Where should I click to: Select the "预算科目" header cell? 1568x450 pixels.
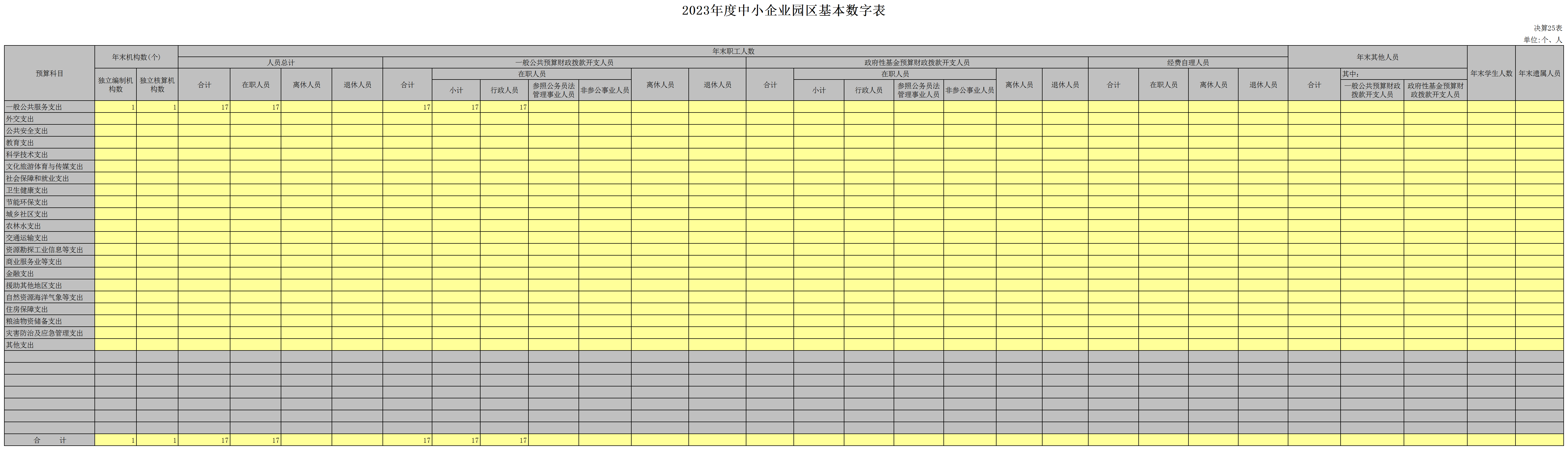click(x=49, y=73)
